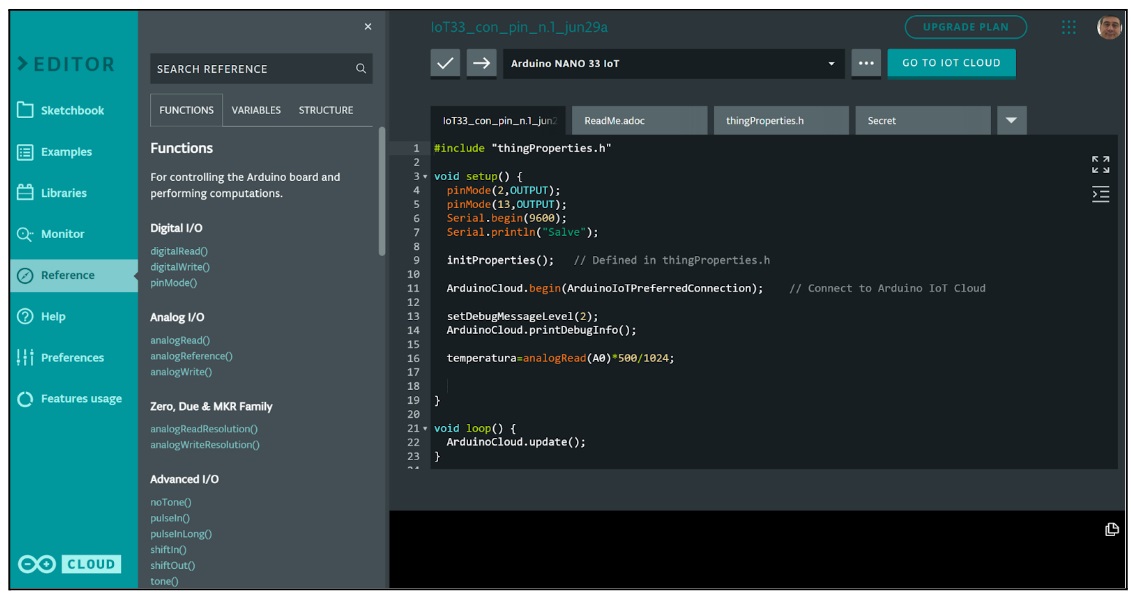Open the analogRead() reference link
1131x596 pixels.
180,340
